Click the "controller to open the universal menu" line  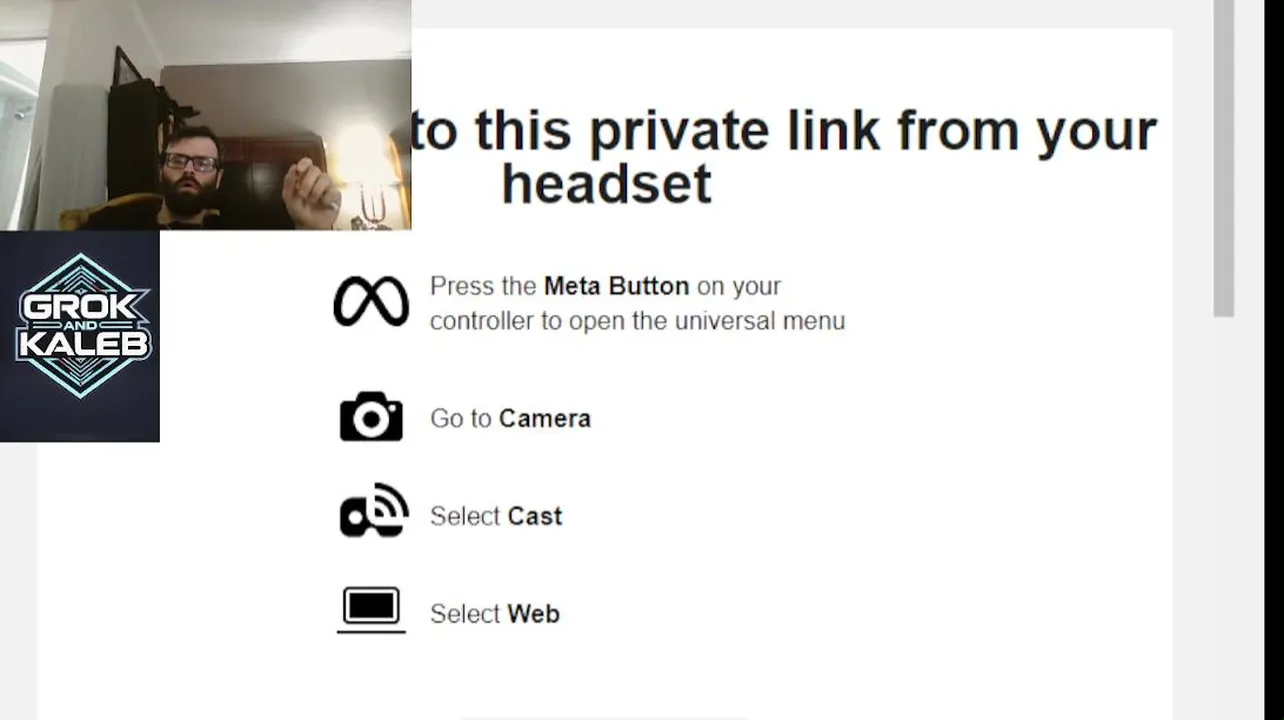(x=637, y=321)
